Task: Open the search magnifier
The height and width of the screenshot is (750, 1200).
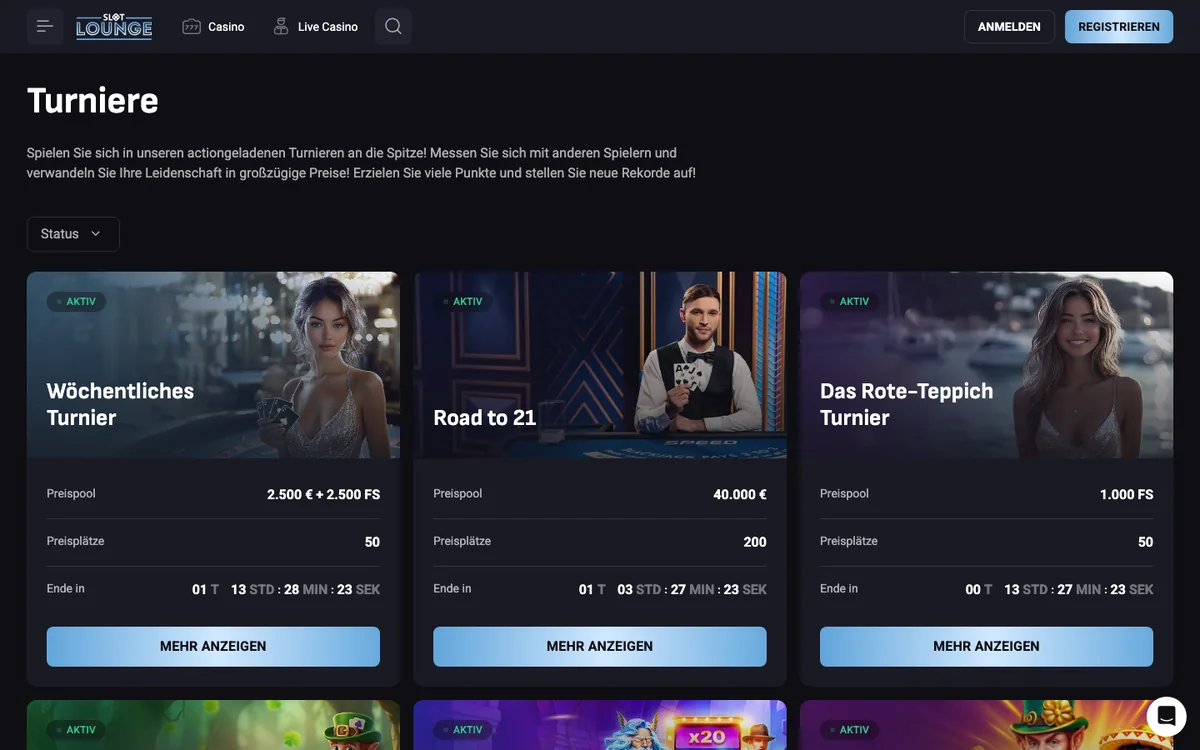Action: click(393, 26)
